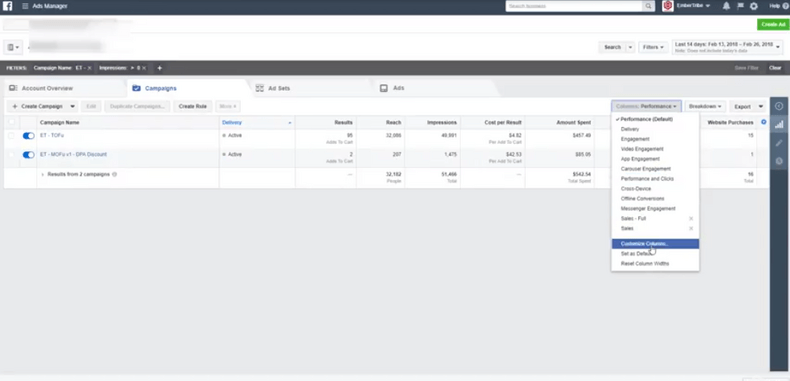Delete the Sales - Full column preset
This screenshot has height=381, width=790.
pos(691,219)
